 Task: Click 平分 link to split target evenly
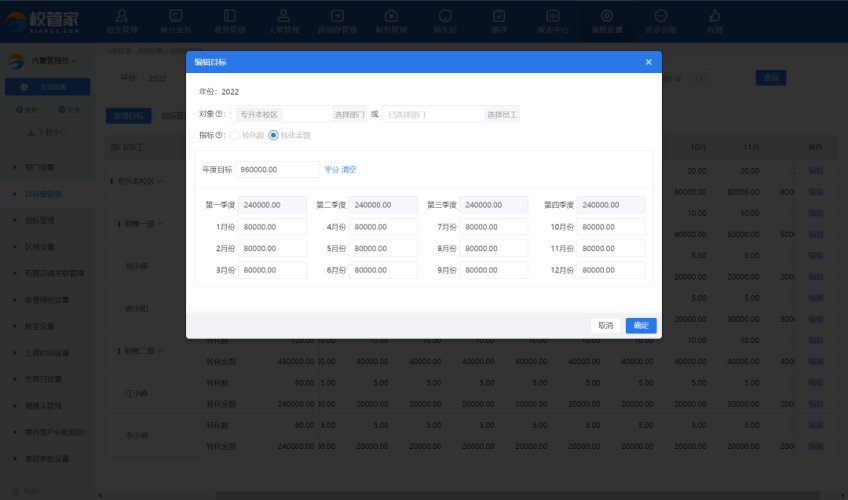coord(331,170)
